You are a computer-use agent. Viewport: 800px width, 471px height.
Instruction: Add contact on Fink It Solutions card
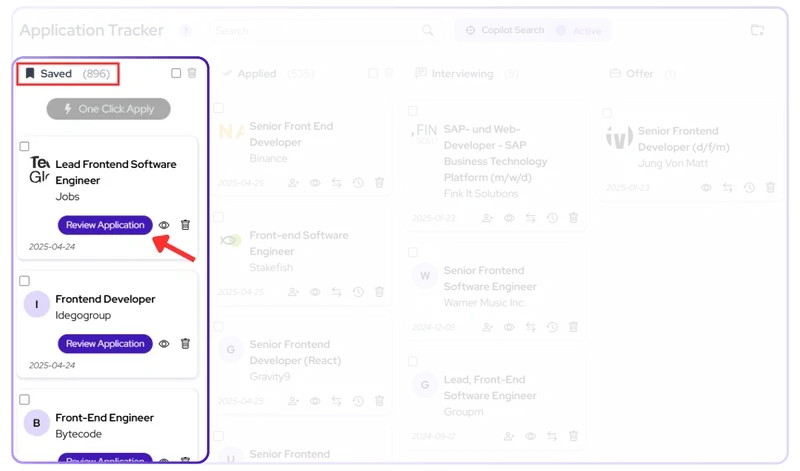click(488, 218)
